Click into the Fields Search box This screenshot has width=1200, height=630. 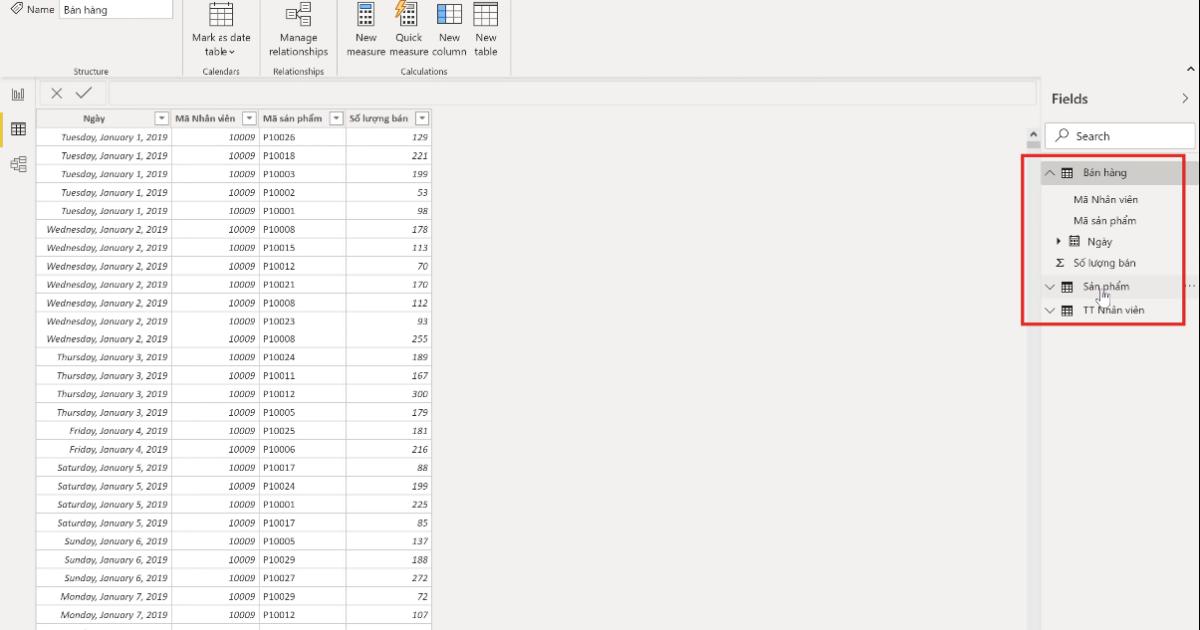pyautogui.click(x=1120, y=136)
